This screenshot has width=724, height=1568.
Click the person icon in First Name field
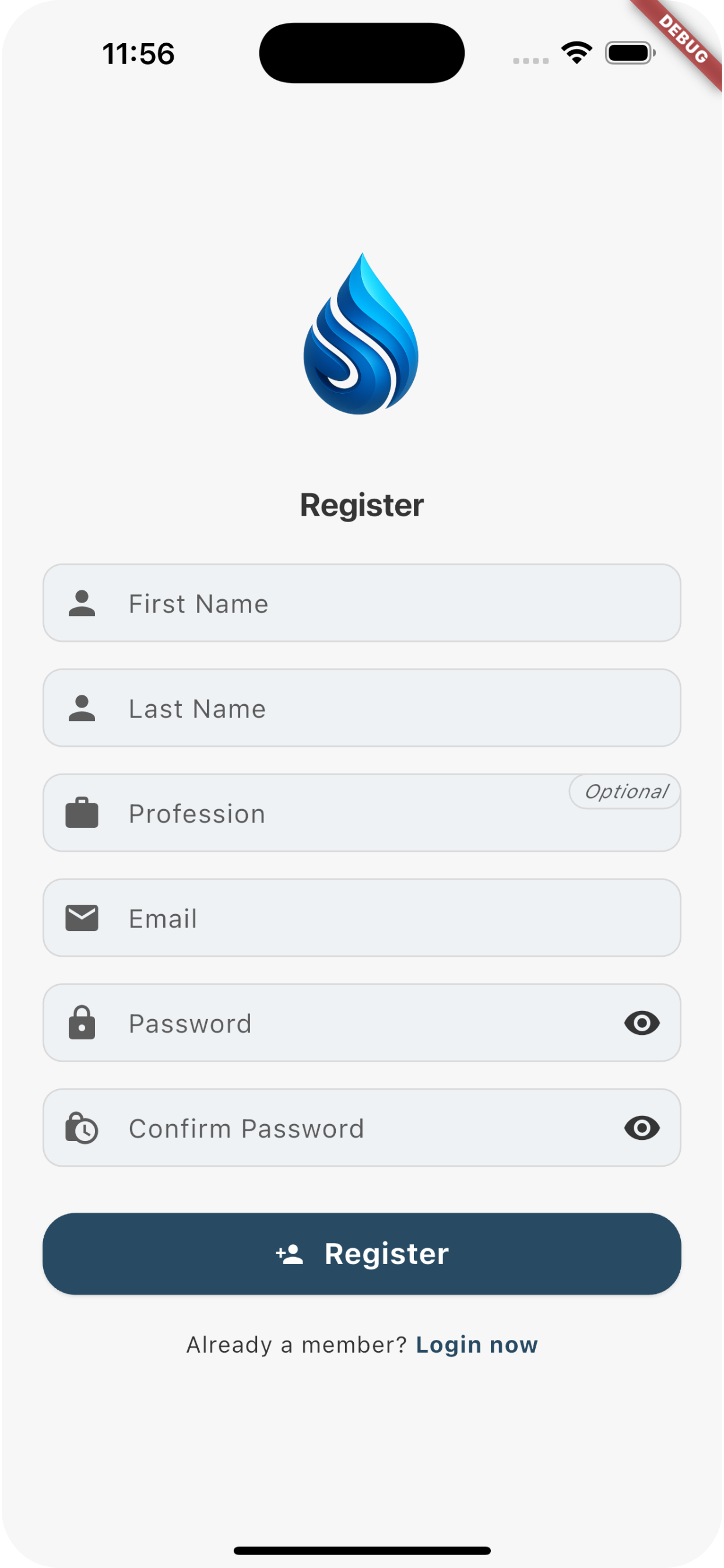click(x=82, y=603)
